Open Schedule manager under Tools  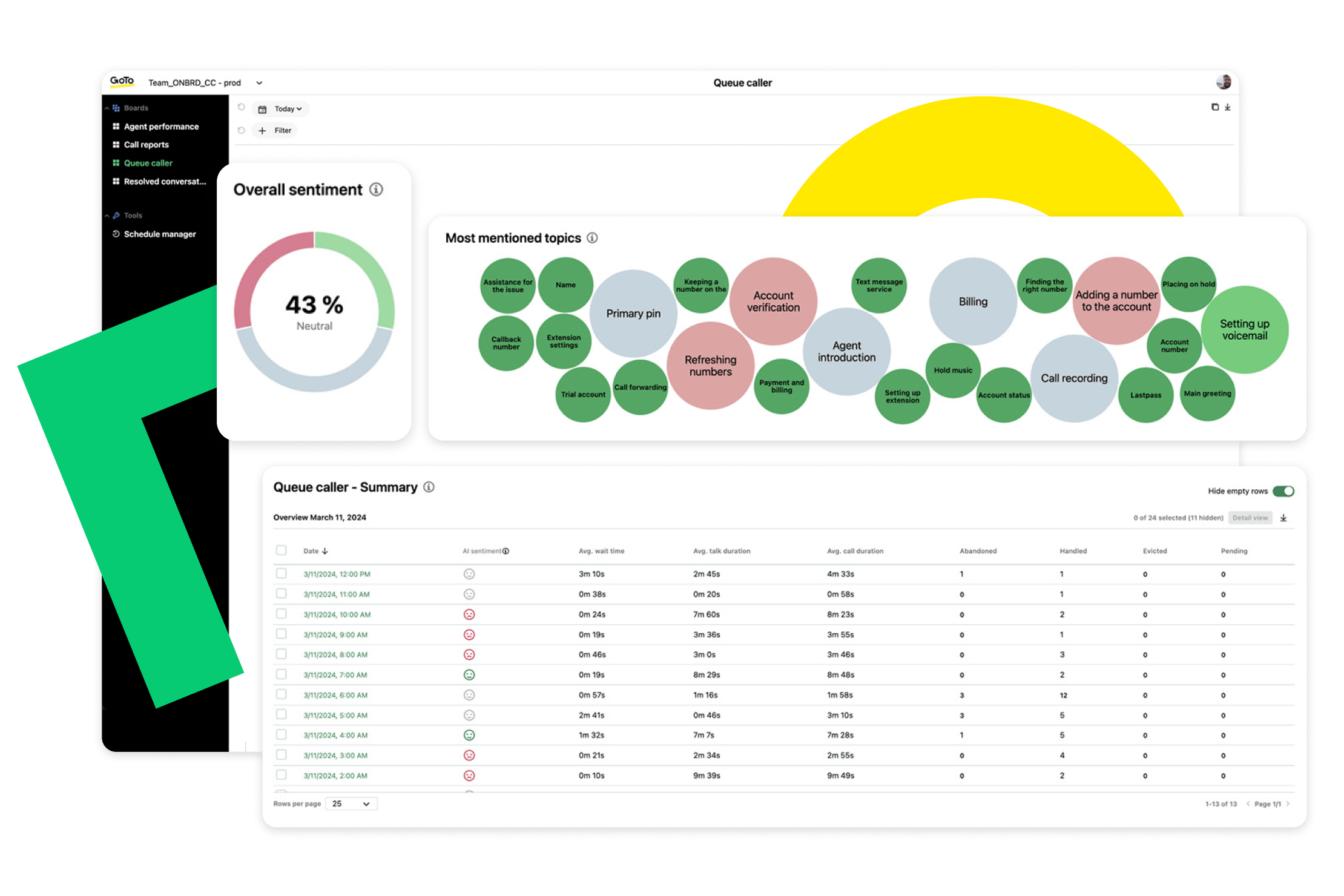pyautogui.click(x=159, y=234)
